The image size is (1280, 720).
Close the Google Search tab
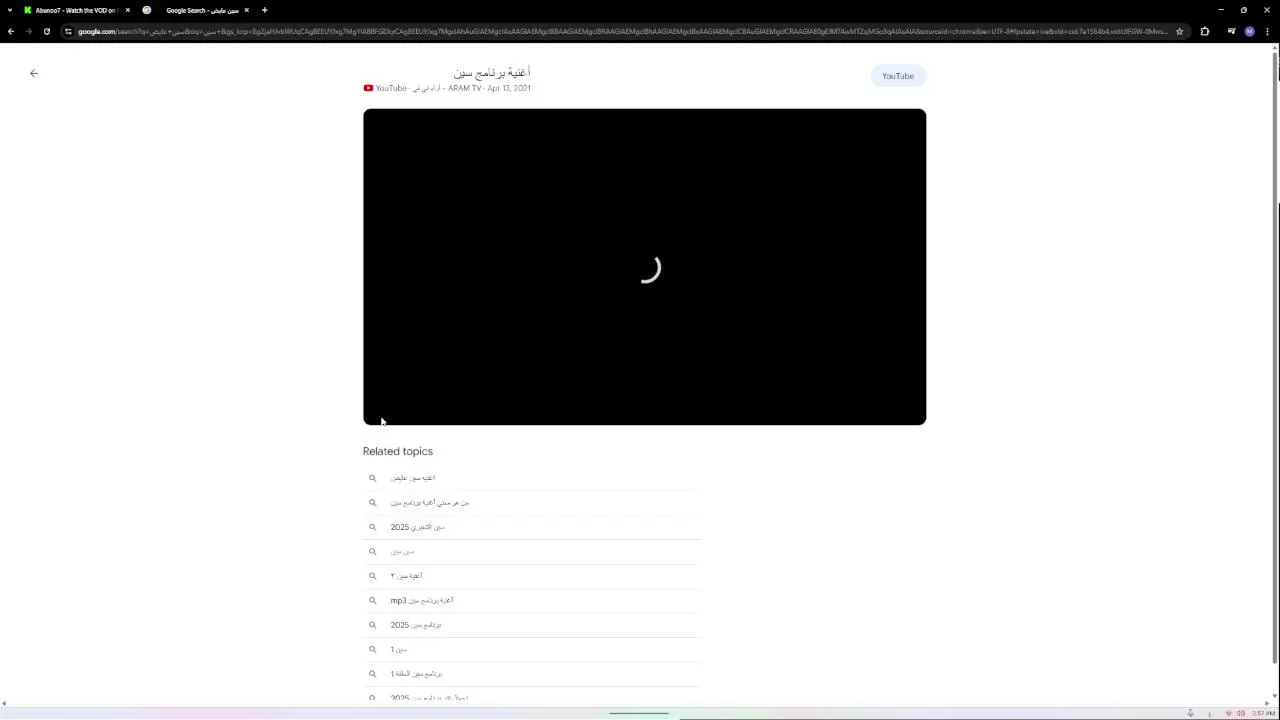coord(246,10)
